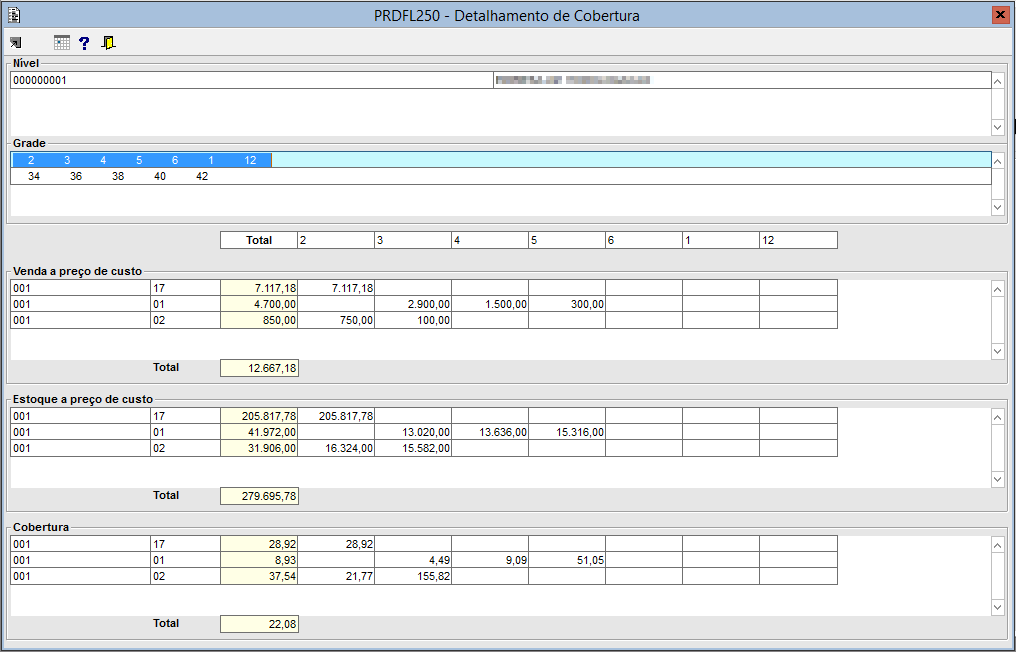Click the Cobertura panel scroll down arrow

[998, 607]
